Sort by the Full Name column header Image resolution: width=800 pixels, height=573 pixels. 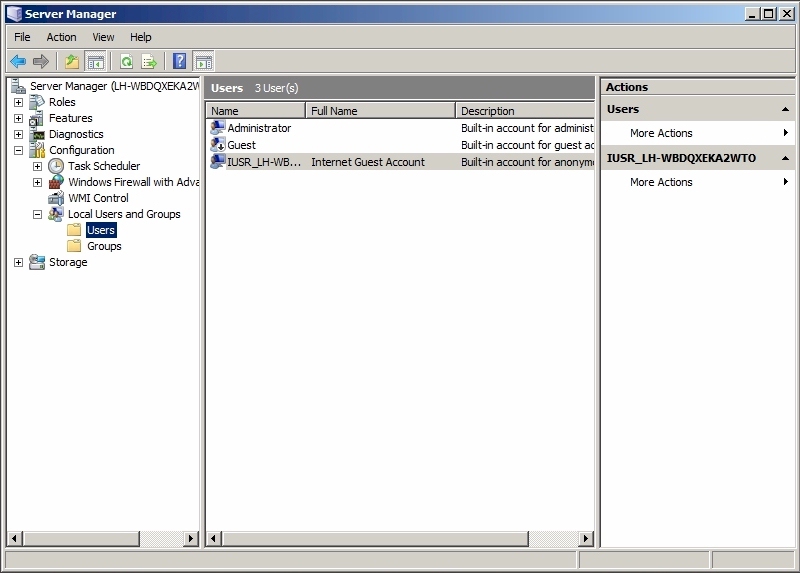point(380,110)
